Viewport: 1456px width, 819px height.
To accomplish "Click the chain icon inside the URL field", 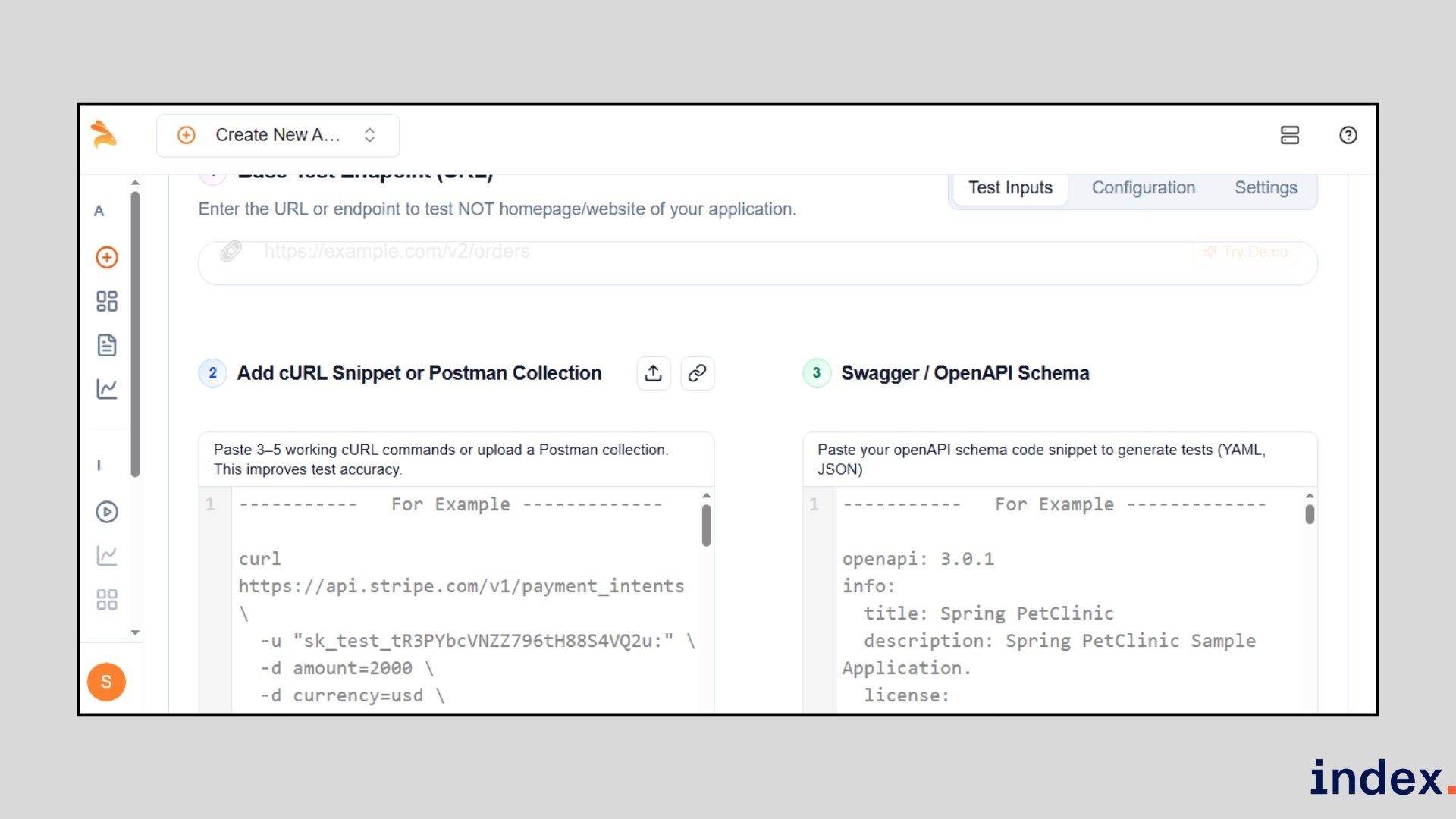I will (231, 252).
